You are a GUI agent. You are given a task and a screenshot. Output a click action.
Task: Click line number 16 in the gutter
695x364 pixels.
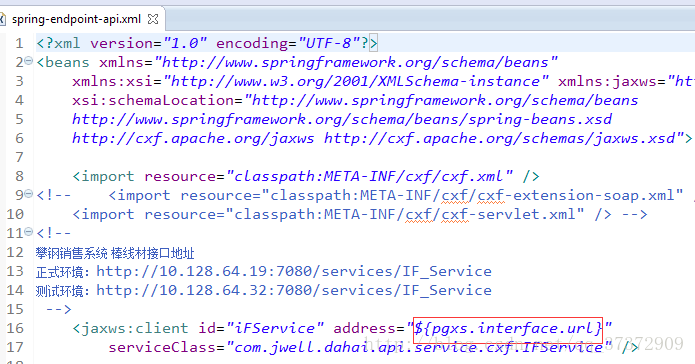15,329
